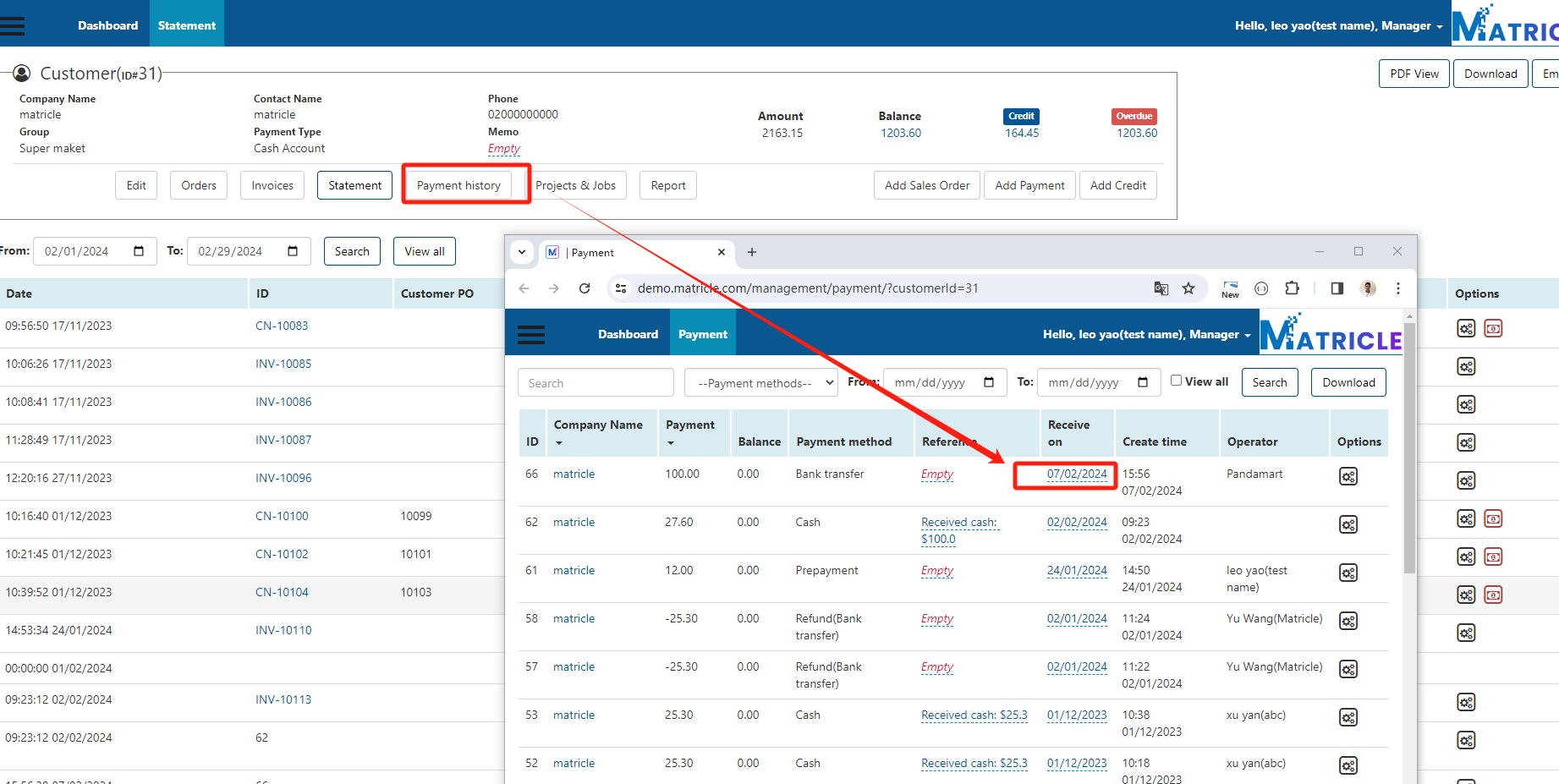Click browser address bar URL
Screen dimensions: 1559x784
pos(808,288)
